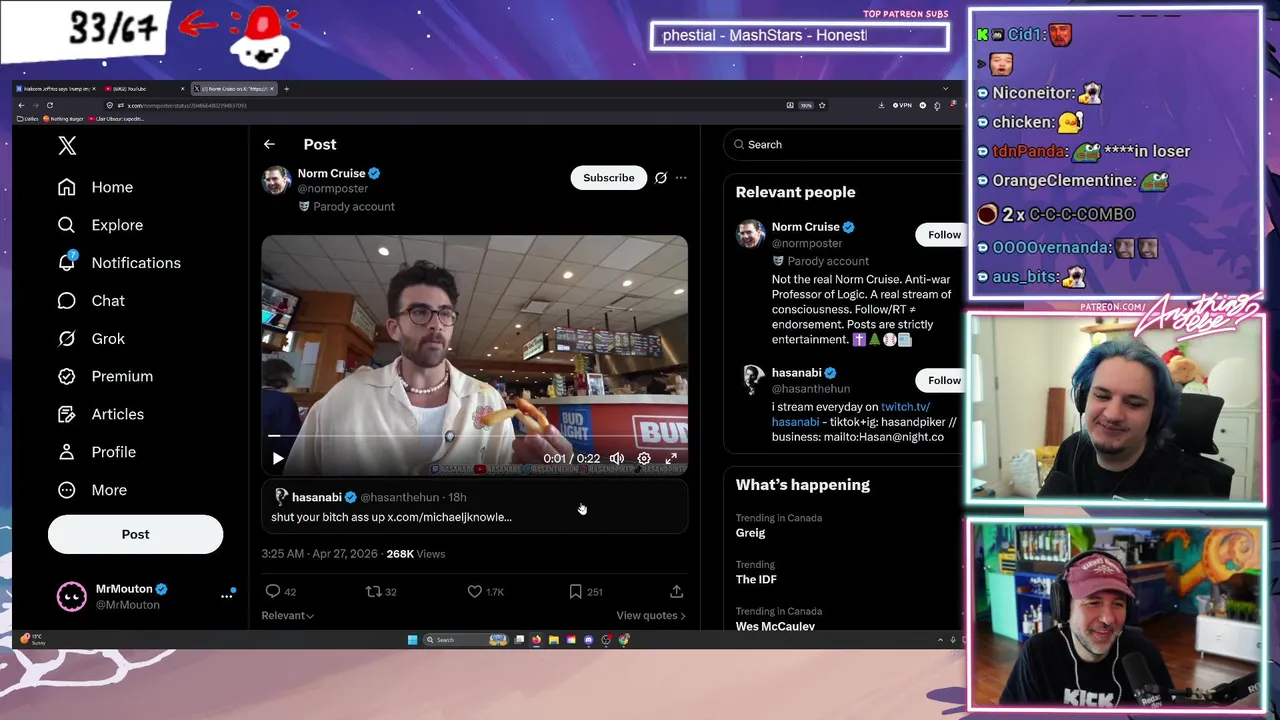Click the video progress bar
The width and height of the screenshot is (1280, 720).
click(474, 437)
